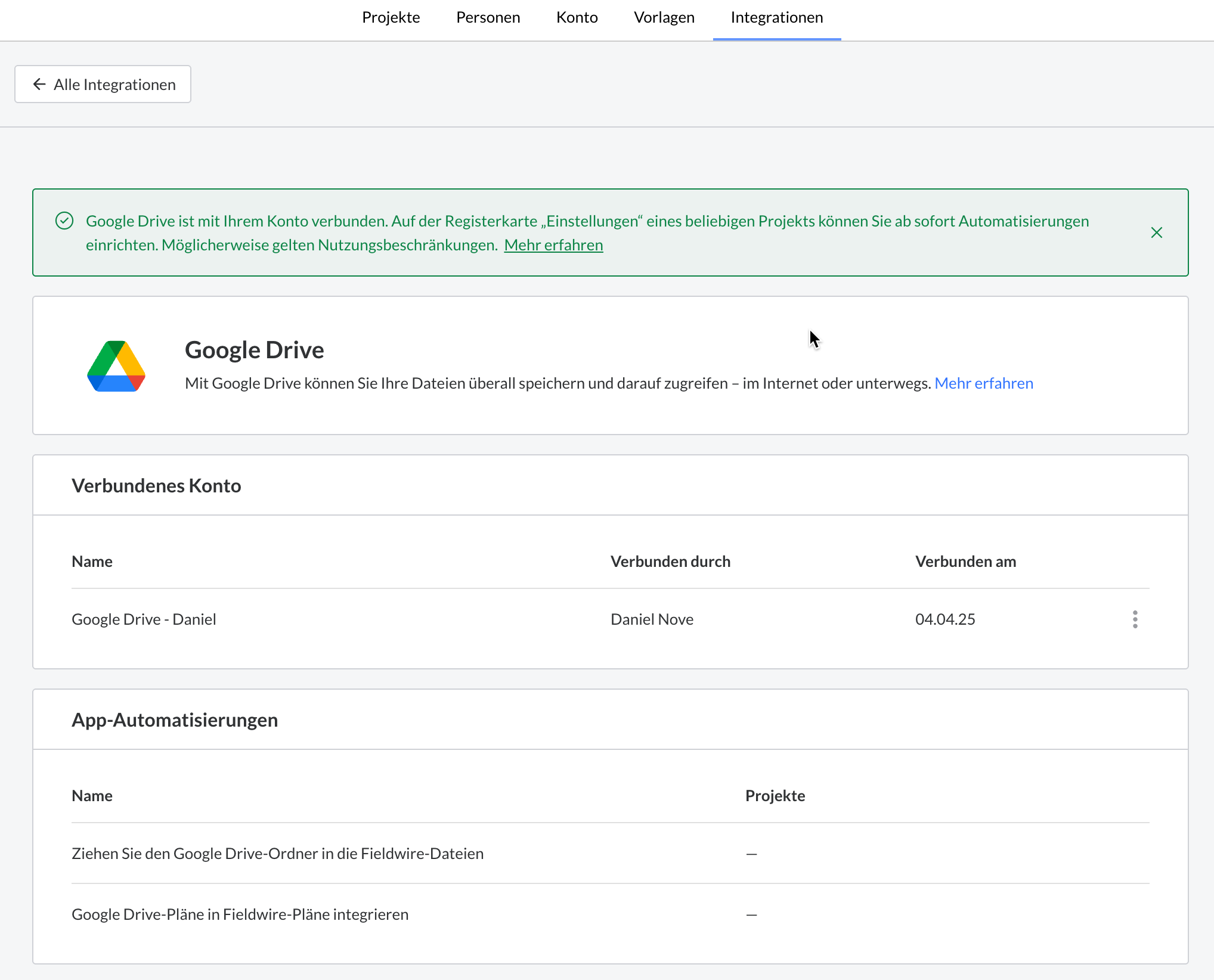Click the connection date 04.04.25
The image size is (1214, 980).
point(945,619)
